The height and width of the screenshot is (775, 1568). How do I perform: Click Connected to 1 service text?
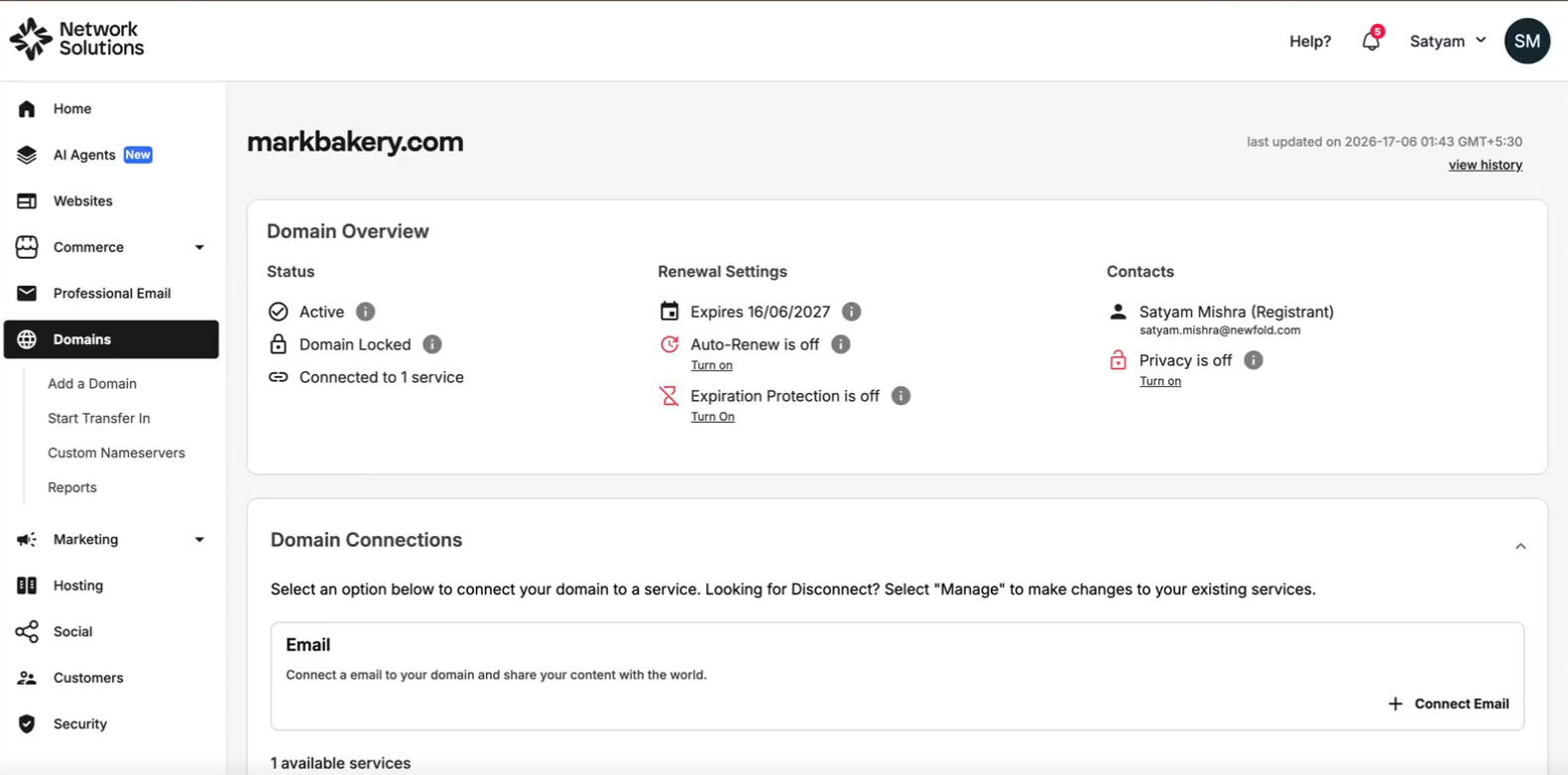(x=381, y=377)
